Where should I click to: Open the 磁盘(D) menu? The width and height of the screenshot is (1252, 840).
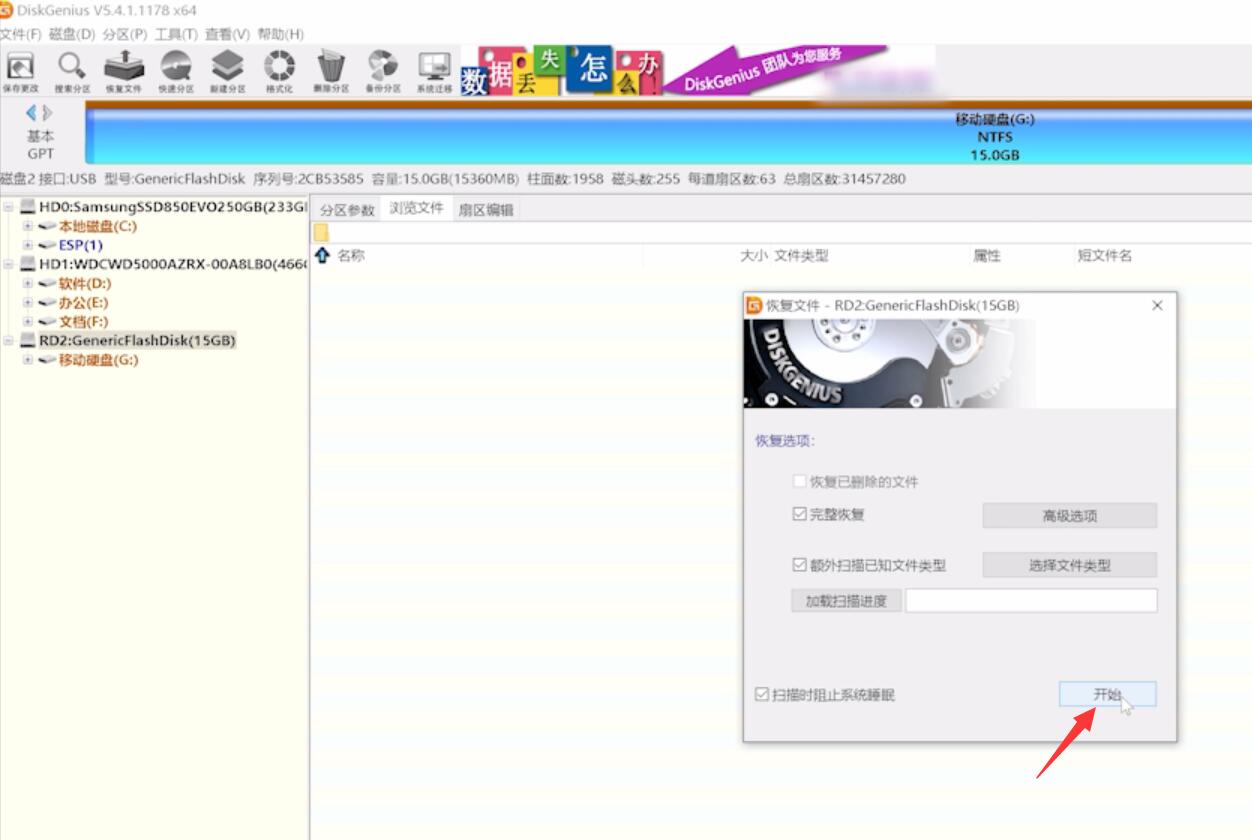[72, 34]
